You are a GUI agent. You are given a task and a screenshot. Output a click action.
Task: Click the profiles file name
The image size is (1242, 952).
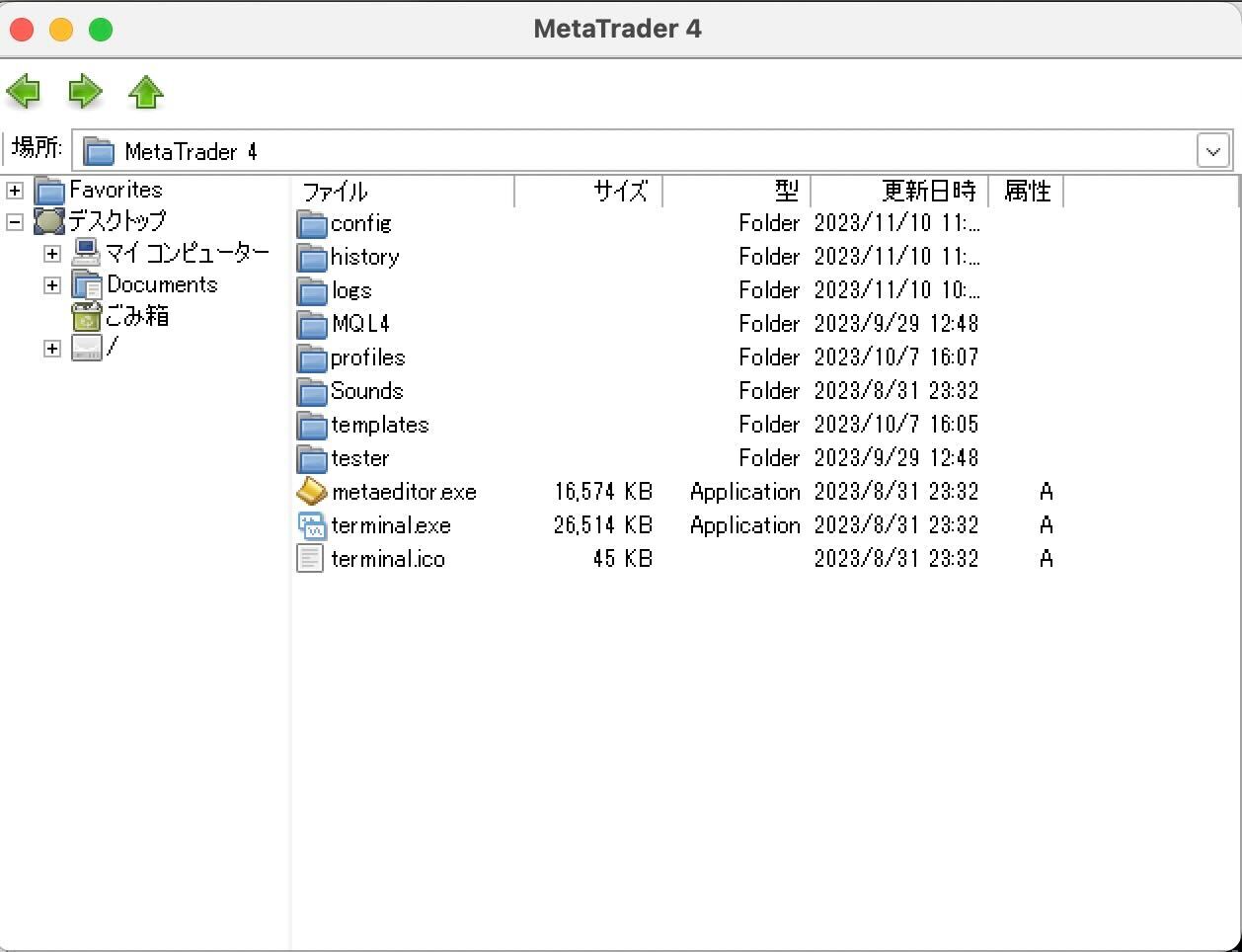[x=368, y=357]
